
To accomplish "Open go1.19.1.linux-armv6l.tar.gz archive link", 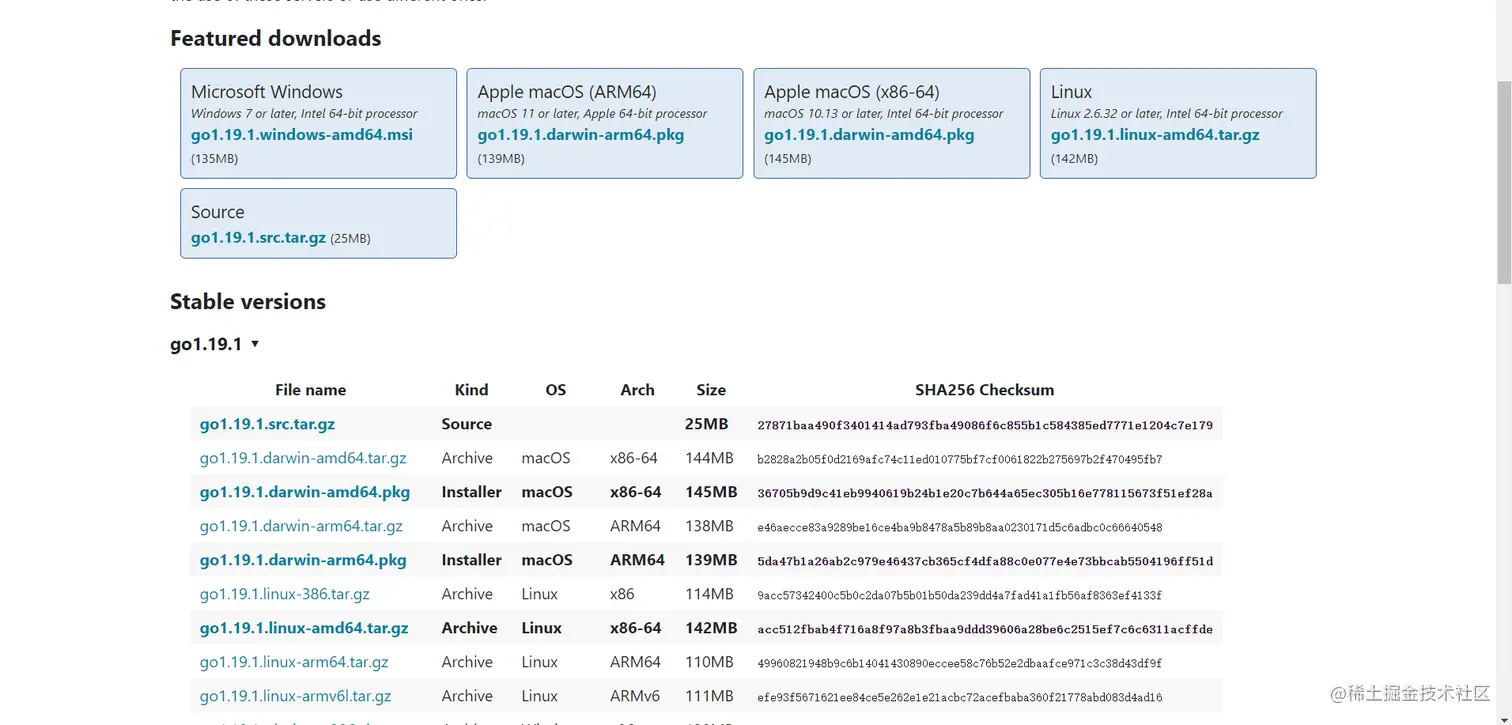I will point(296,696).
